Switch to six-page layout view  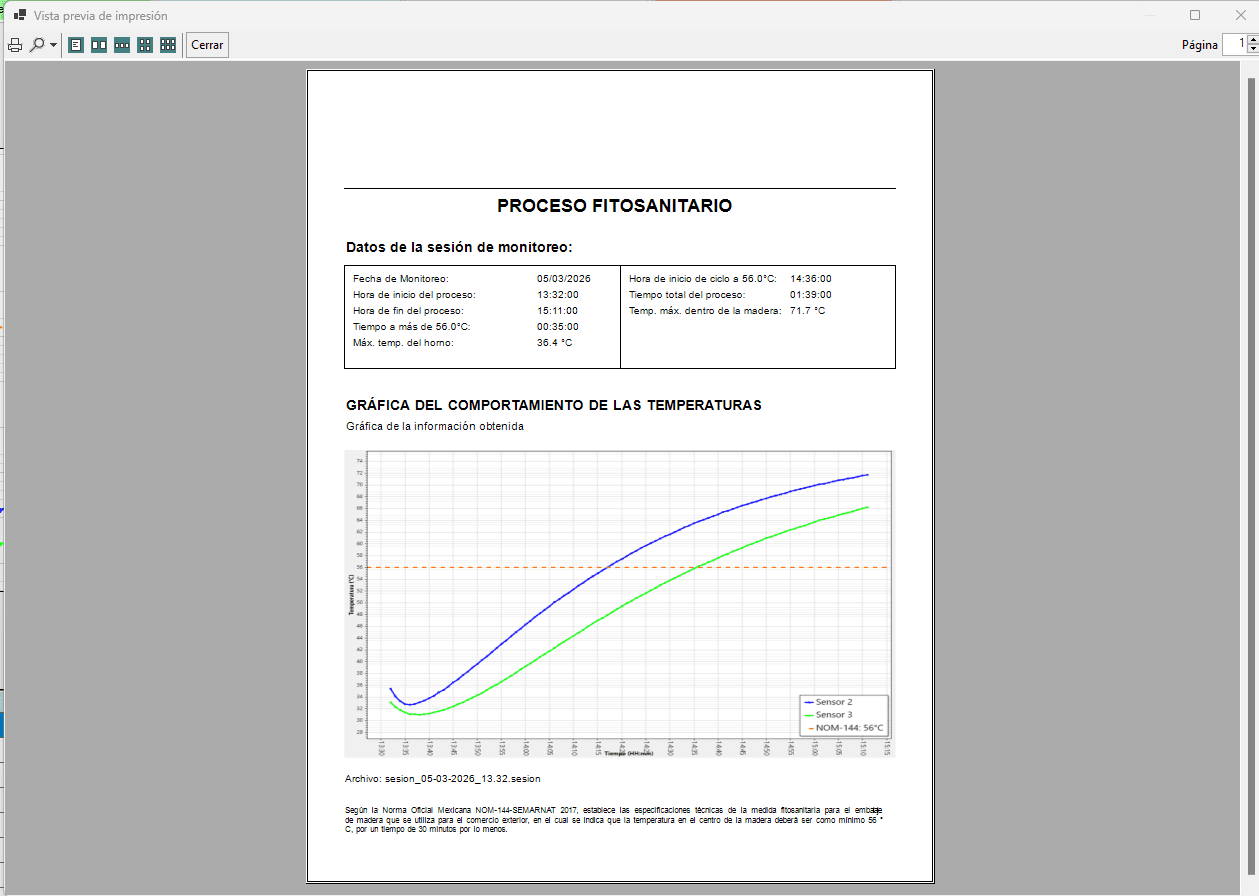tap(168, 45)
